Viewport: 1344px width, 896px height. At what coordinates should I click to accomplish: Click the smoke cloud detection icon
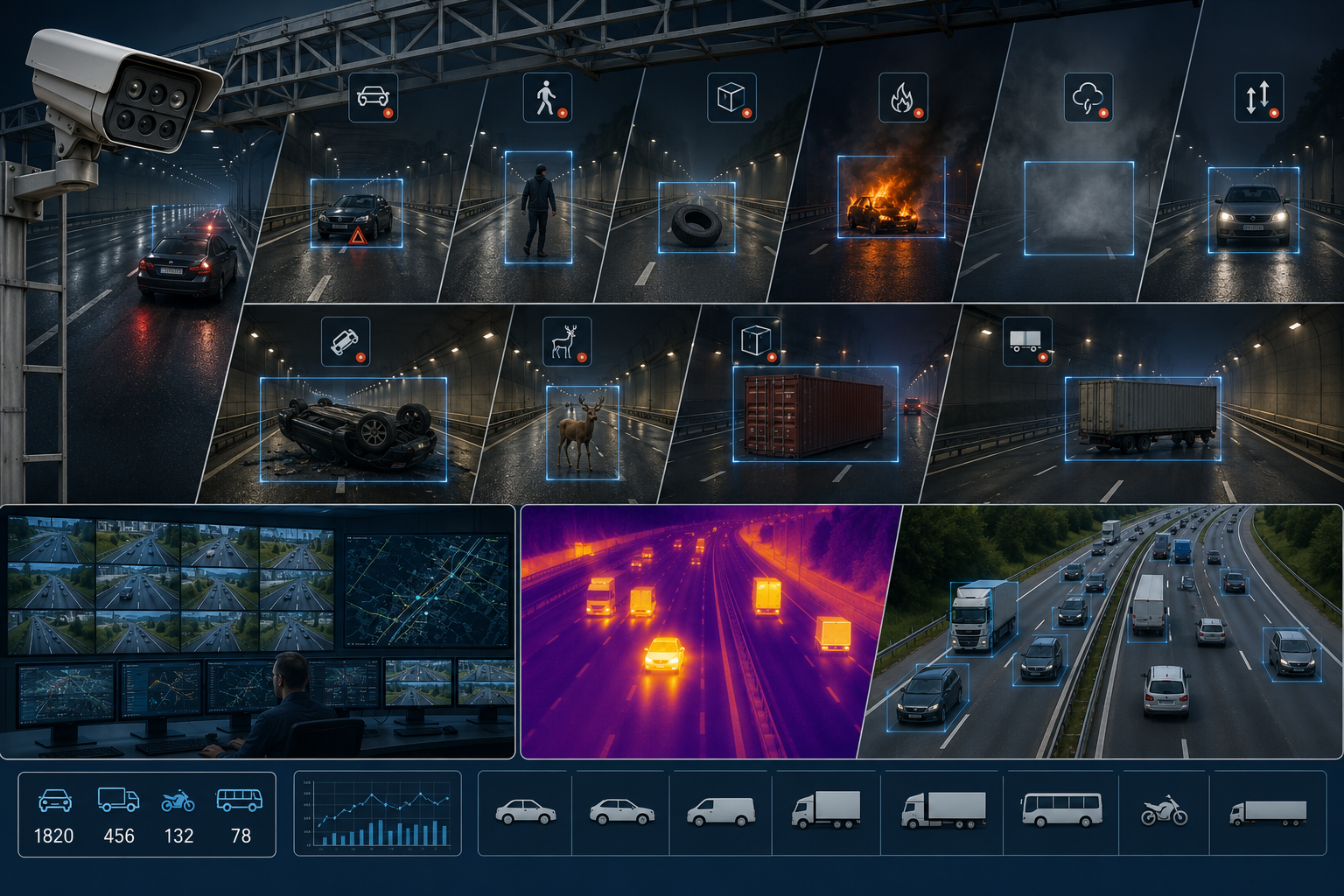(1088, 97)
